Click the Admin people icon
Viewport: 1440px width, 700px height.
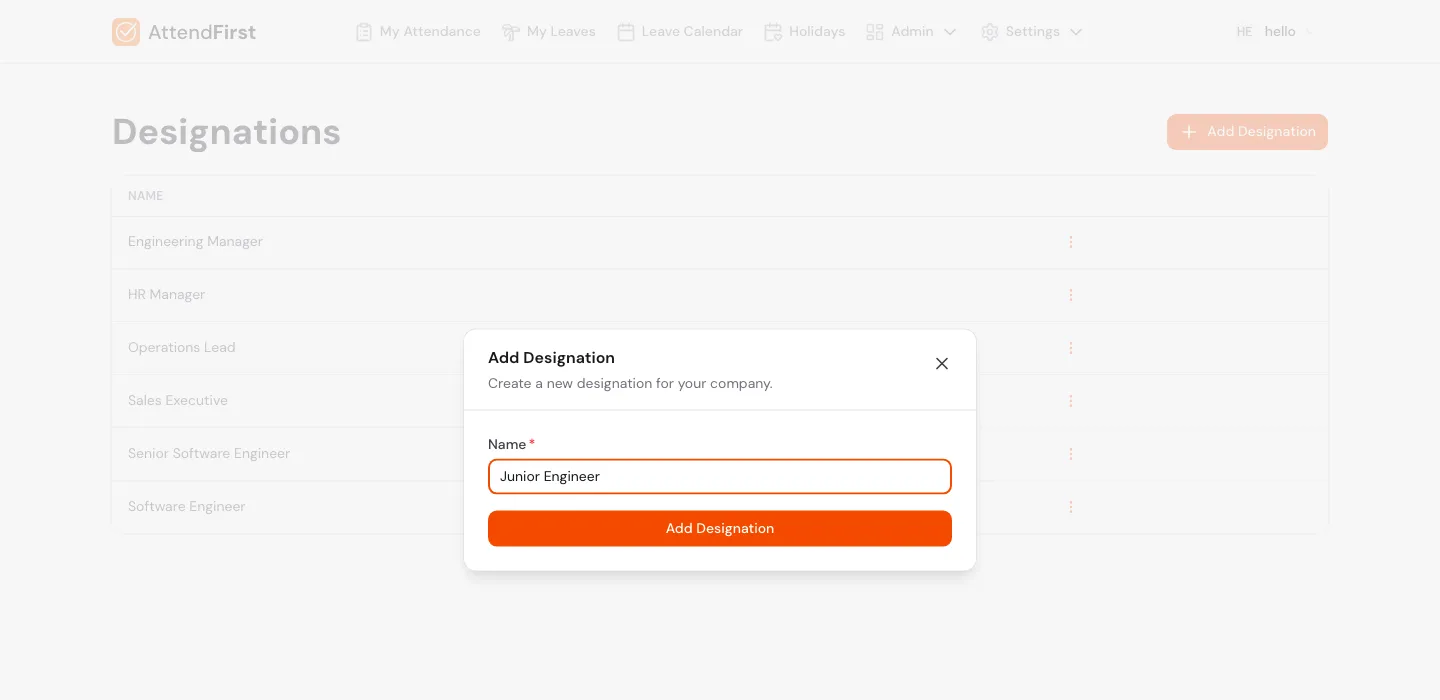(875, 31)
